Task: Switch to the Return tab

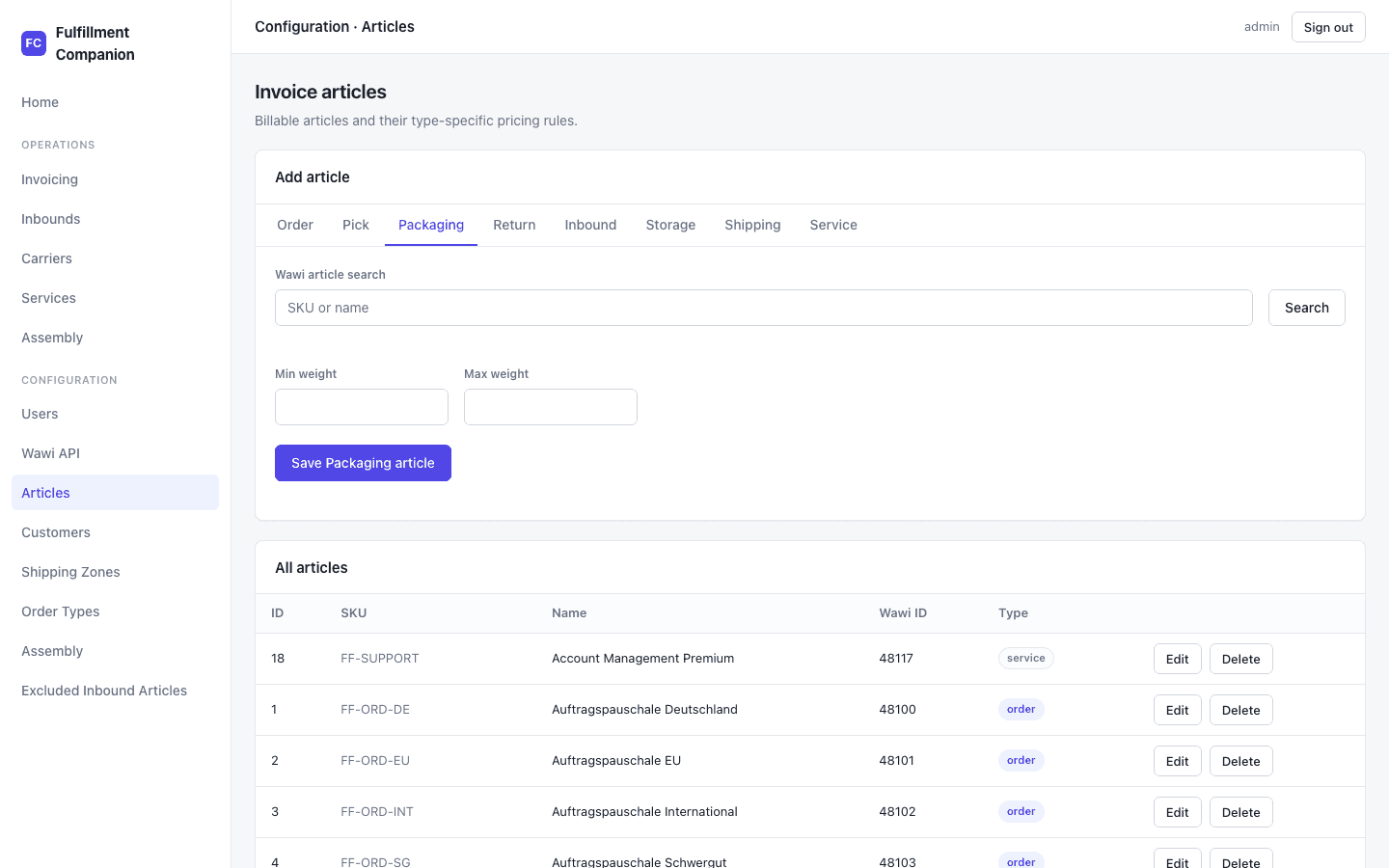Action: [x=514, y=225]
